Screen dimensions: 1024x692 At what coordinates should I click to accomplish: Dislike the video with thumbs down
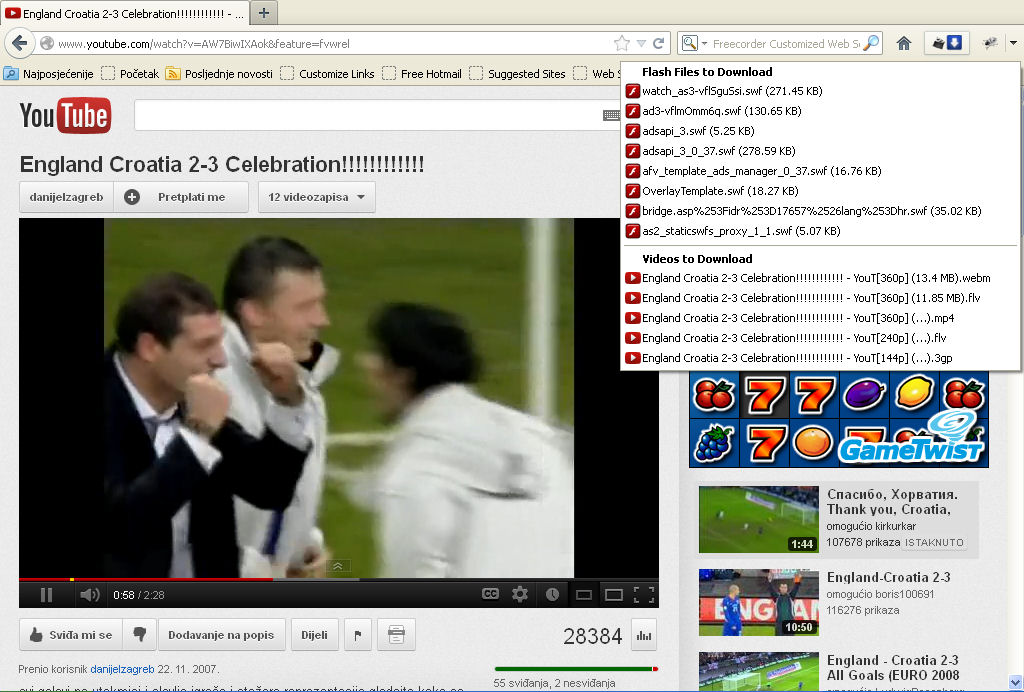click(140, 635)
